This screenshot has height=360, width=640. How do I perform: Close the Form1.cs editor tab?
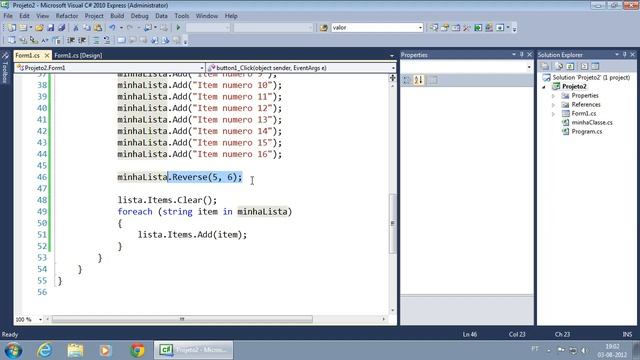(47, 55)
